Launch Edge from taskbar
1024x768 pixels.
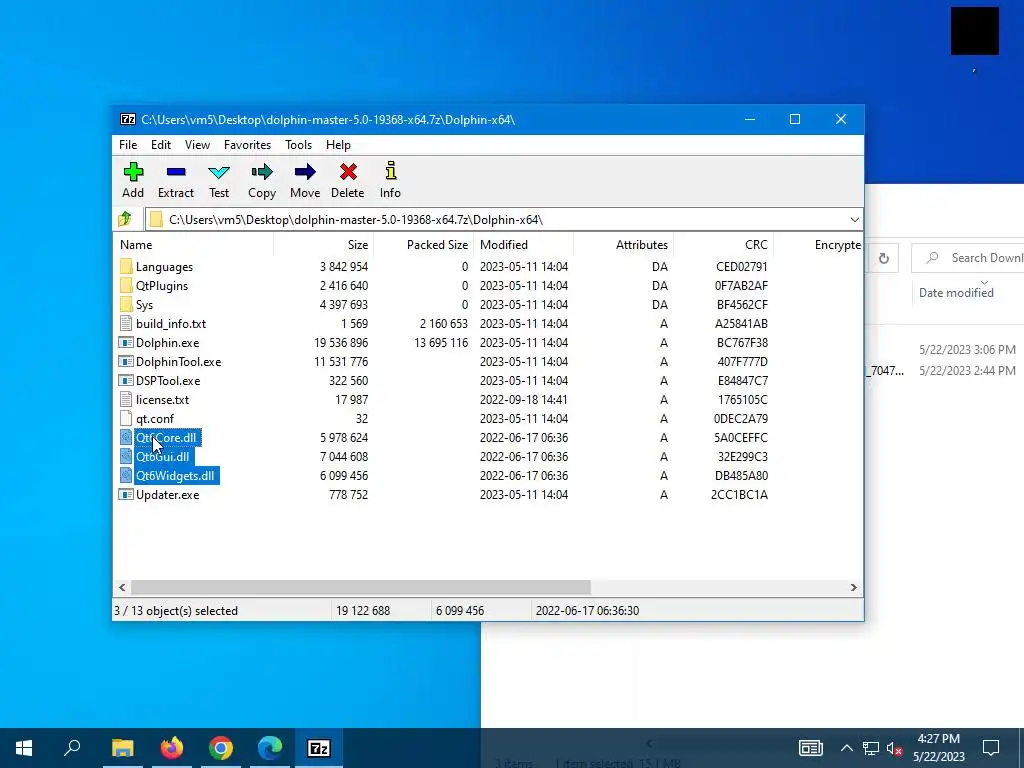(270, 748)
